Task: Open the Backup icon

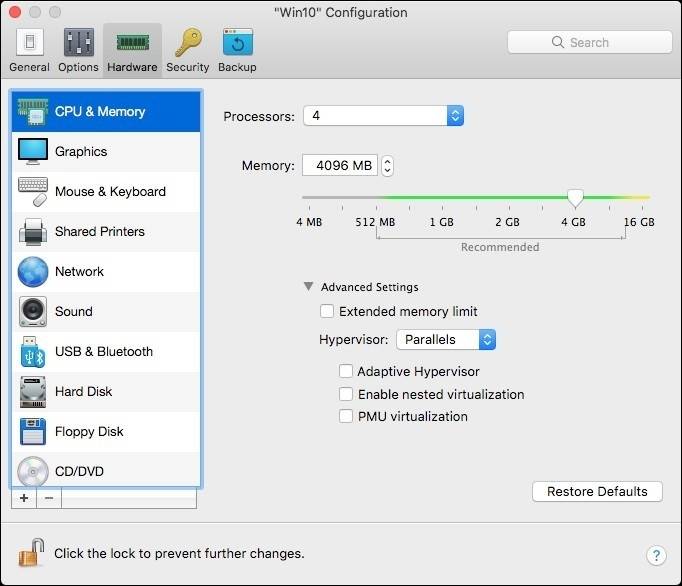Action: coord(237,42)
